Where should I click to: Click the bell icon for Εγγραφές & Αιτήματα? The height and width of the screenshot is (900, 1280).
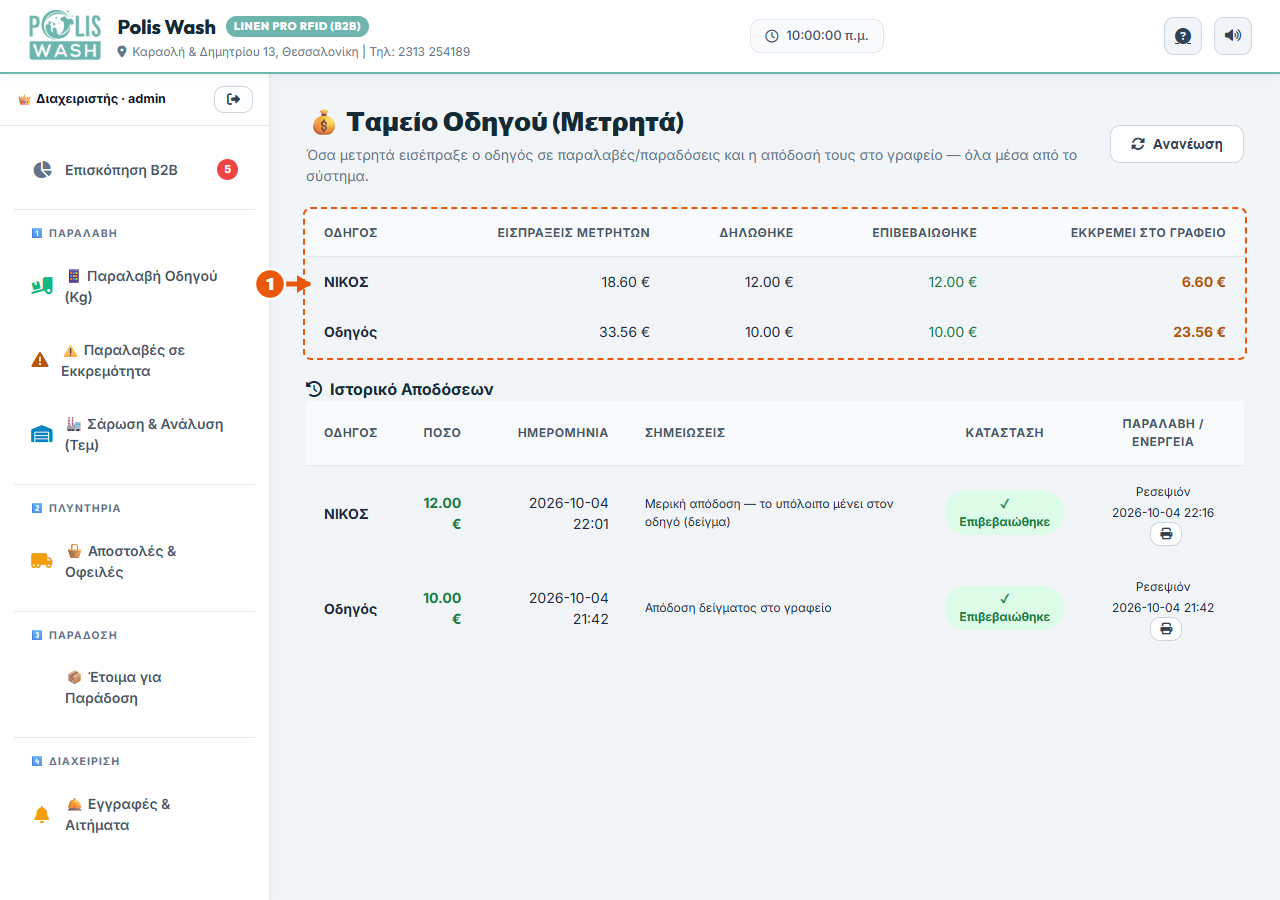(x=41, y=815)
